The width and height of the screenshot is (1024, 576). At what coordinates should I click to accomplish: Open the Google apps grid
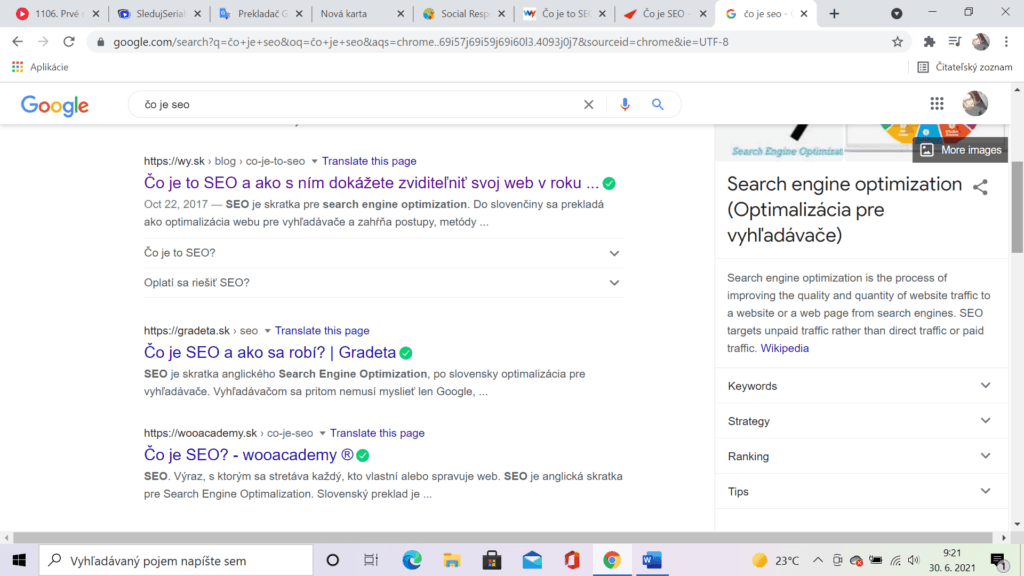tap(937, 104)
